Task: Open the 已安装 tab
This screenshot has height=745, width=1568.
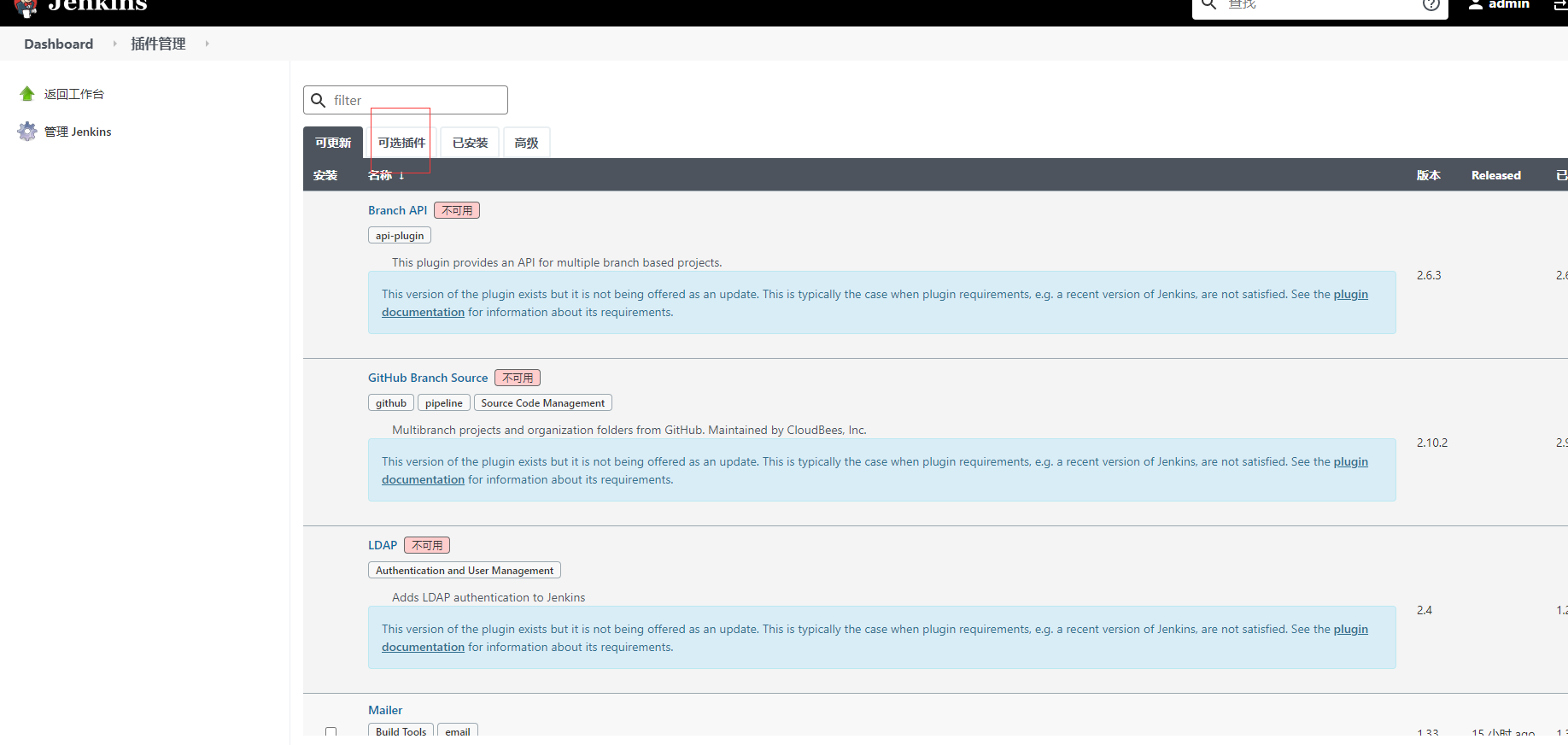Action: [x=470, y=143]
